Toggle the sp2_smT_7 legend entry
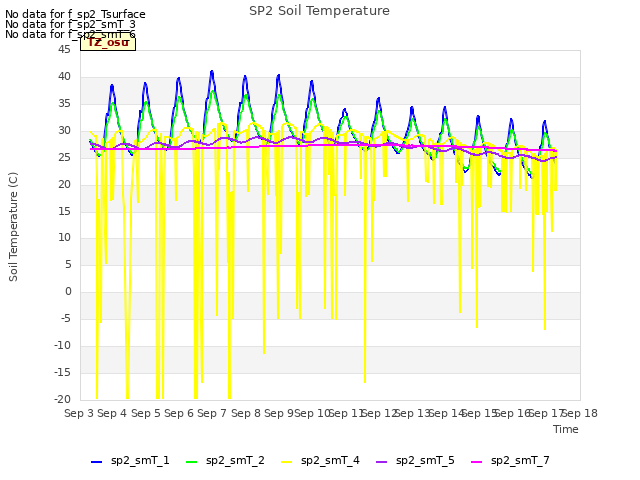The width and height of the screenshot is (640, 480). click(x=510, y=461)
